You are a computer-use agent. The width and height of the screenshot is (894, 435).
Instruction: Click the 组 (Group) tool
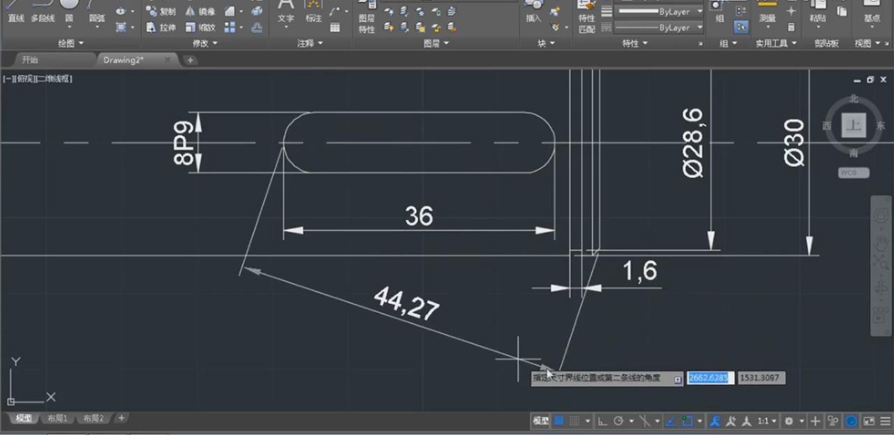[x=720, y=11]
